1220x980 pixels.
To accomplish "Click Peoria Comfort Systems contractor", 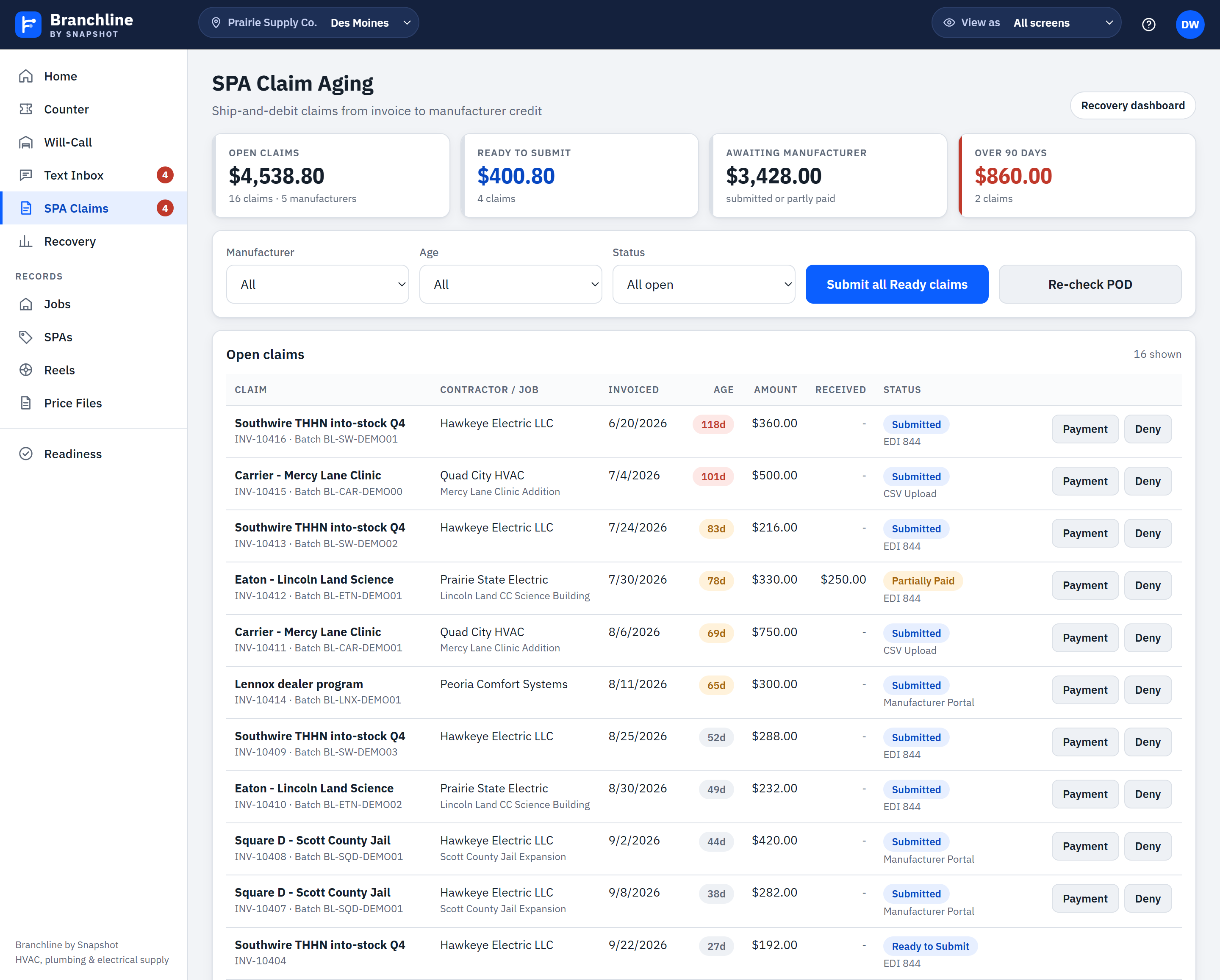I will [504, 684].
